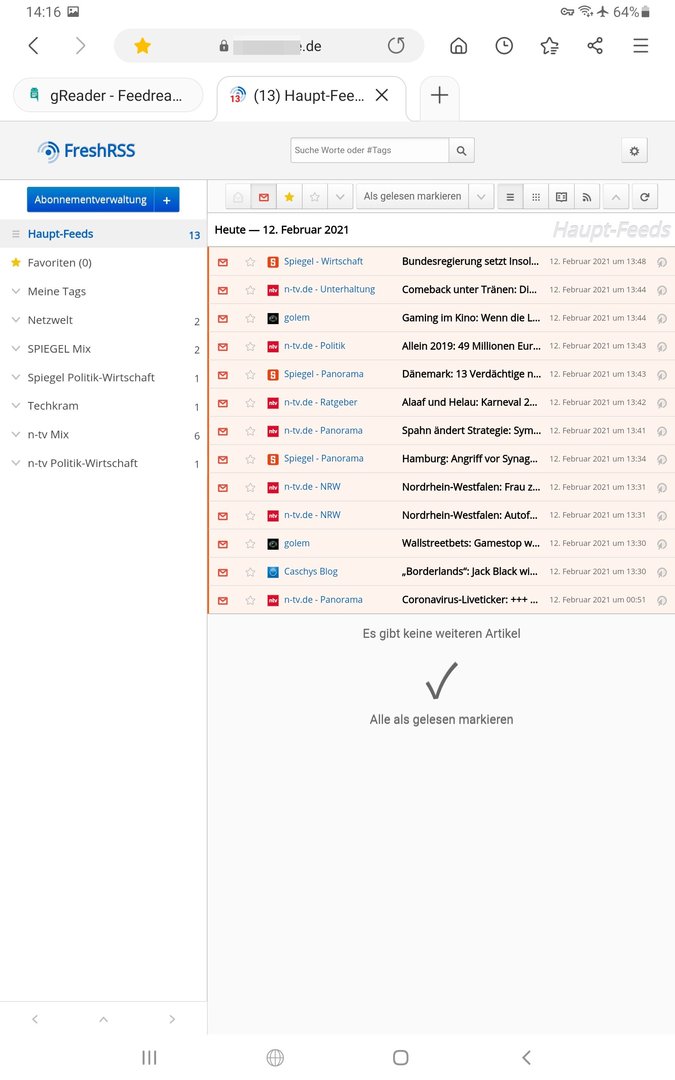Toggle showing non-favorites (empty star toolbar icon)
Image resolution: width=675 pixels, height=1080 pixels.
coord(315,197)
